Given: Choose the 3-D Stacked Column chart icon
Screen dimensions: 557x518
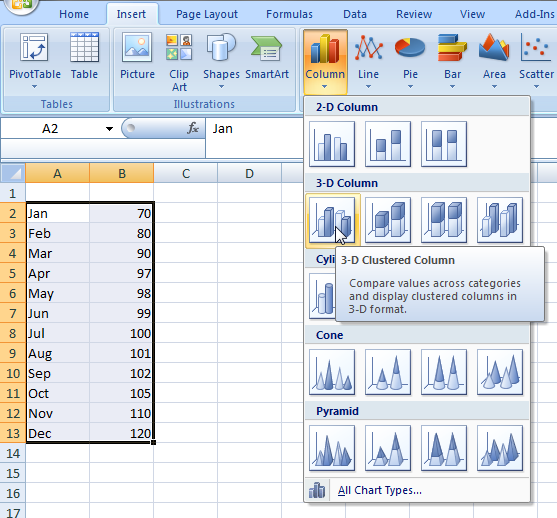Looking at the screenshot, I should pyautogui.click(x=388, y=220).
